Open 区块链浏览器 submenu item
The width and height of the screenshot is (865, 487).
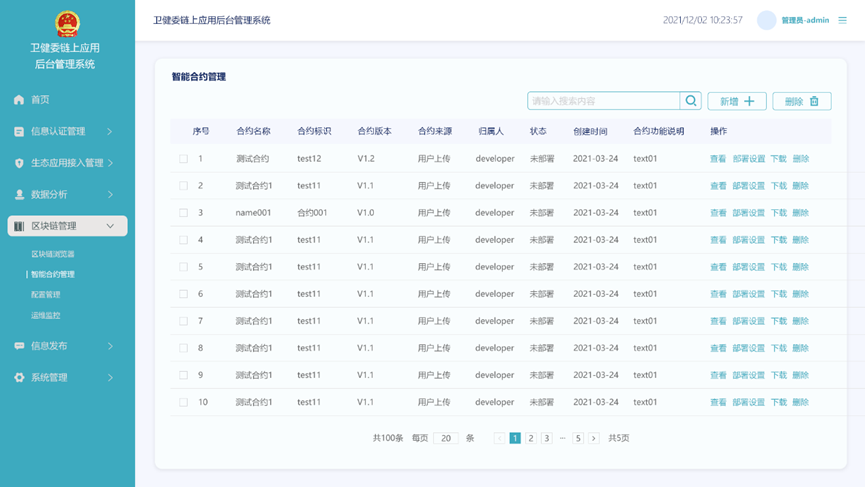52,254
